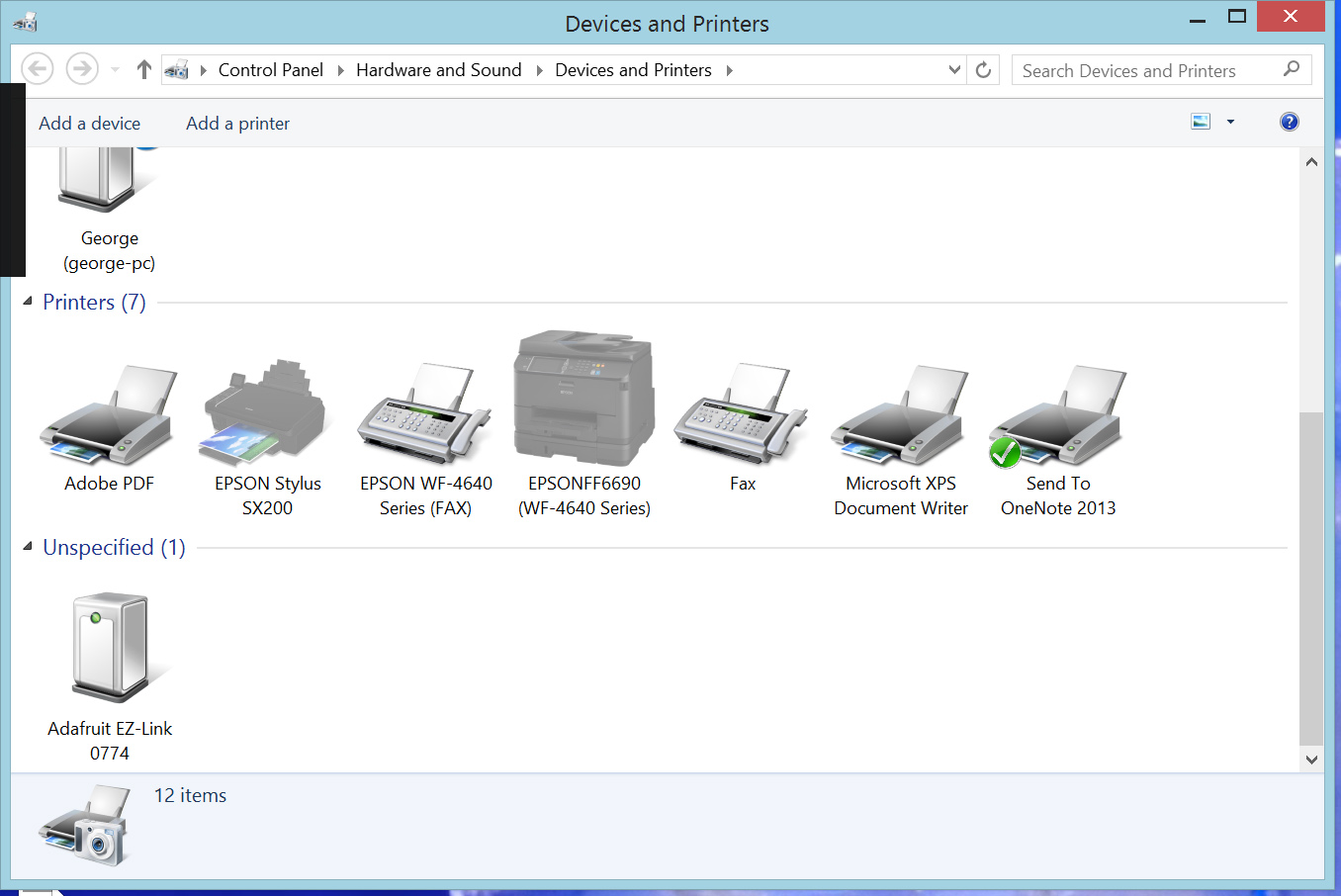Click the refresh button in address bar
The width and height of the screenshot is (1341, 896).
pyautogui.click(x=983, y=70)
